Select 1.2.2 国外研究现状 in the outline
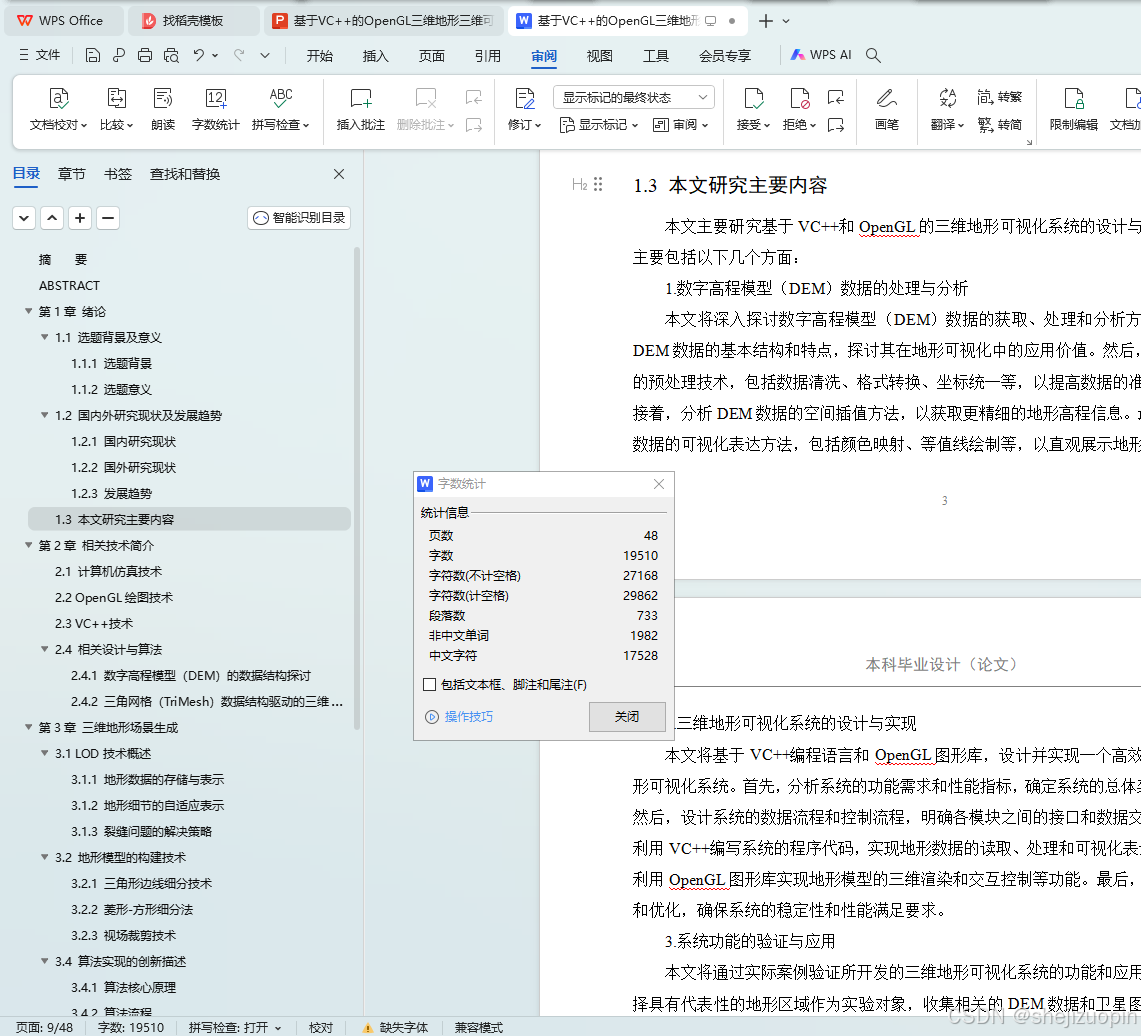Image resolution: width=1141 pixels, height=1036 pixels. pyautogui.click(x=122, y=467)
